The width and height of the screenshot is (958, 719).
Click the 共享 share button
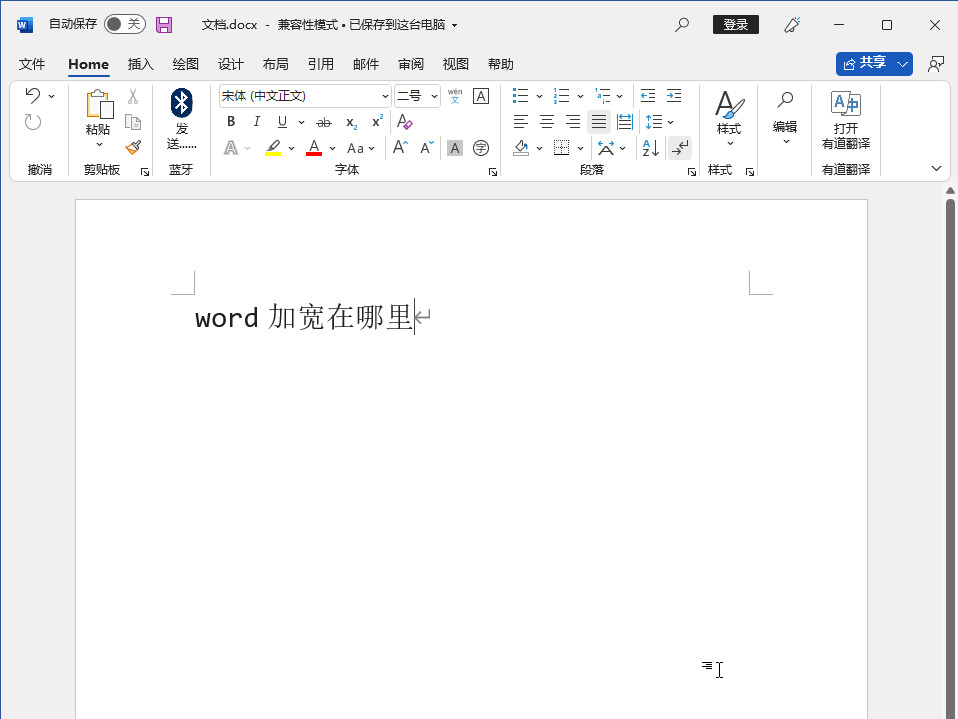point(865,64)
